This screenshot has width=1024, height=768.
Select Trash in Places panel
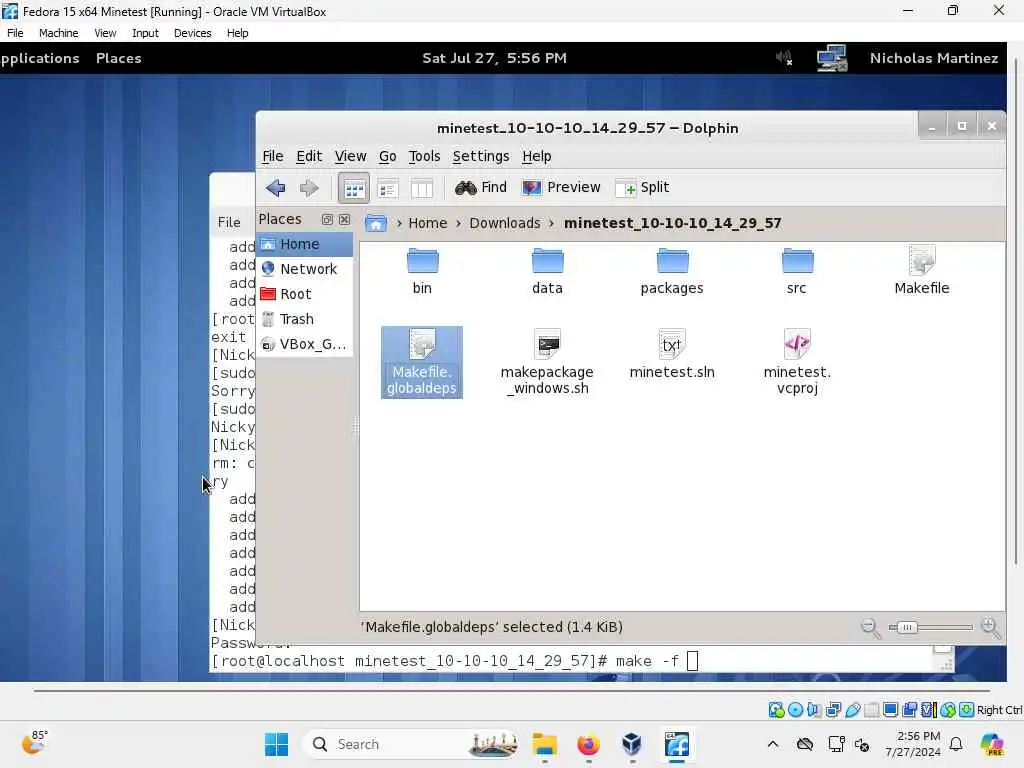304,319
